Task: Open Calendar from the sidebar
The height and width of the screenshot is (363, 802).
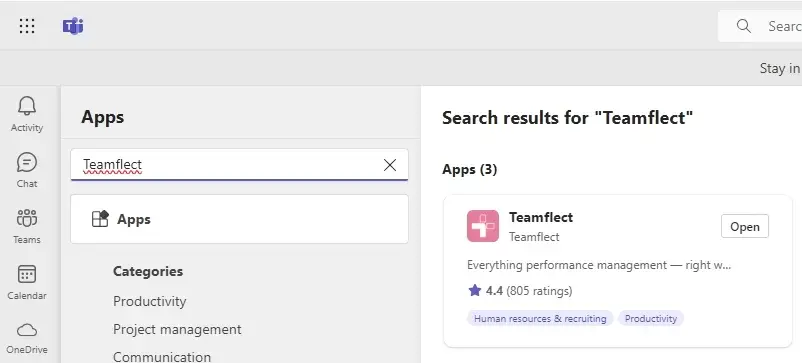Action: (x=27, y=282)
